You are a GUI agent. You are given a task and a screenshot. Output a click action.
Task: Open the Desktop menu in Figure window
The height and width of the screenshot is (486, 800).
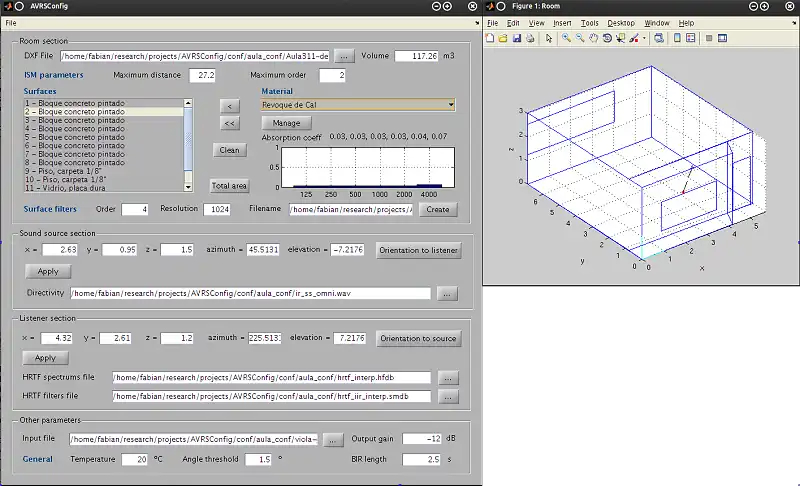(x=621, y=23)
